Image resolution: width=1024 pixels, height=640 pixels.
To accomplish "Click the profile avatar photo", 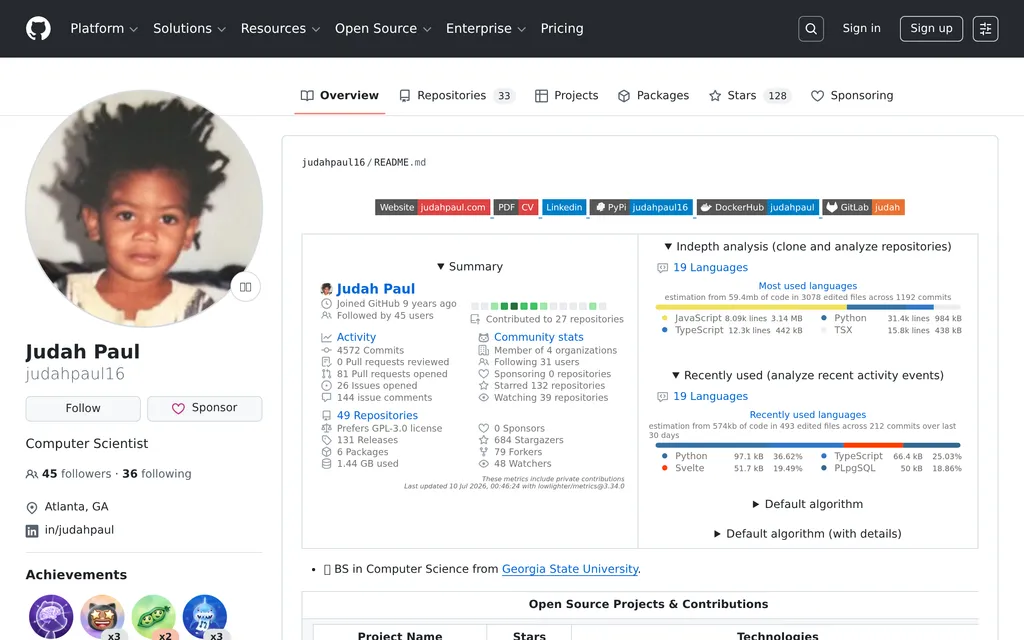I will pos(144,209).
